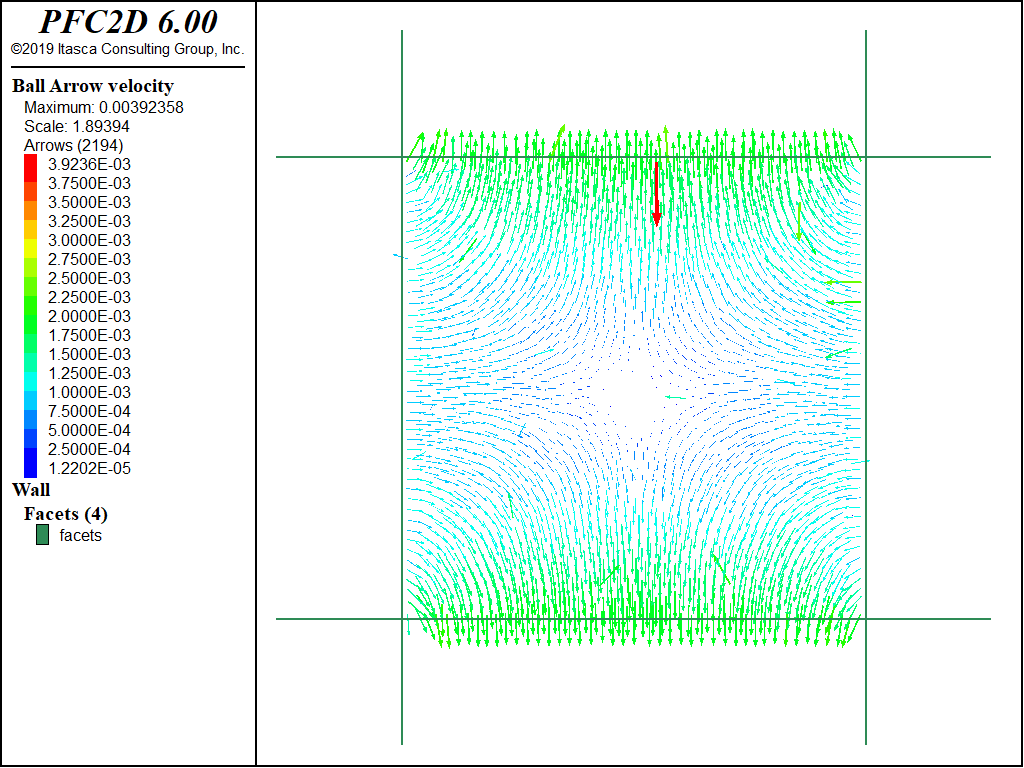Click the Ball Arrow velocity legend heading
This screenshot has width=1024, height=768.
[x=93, y=86]
